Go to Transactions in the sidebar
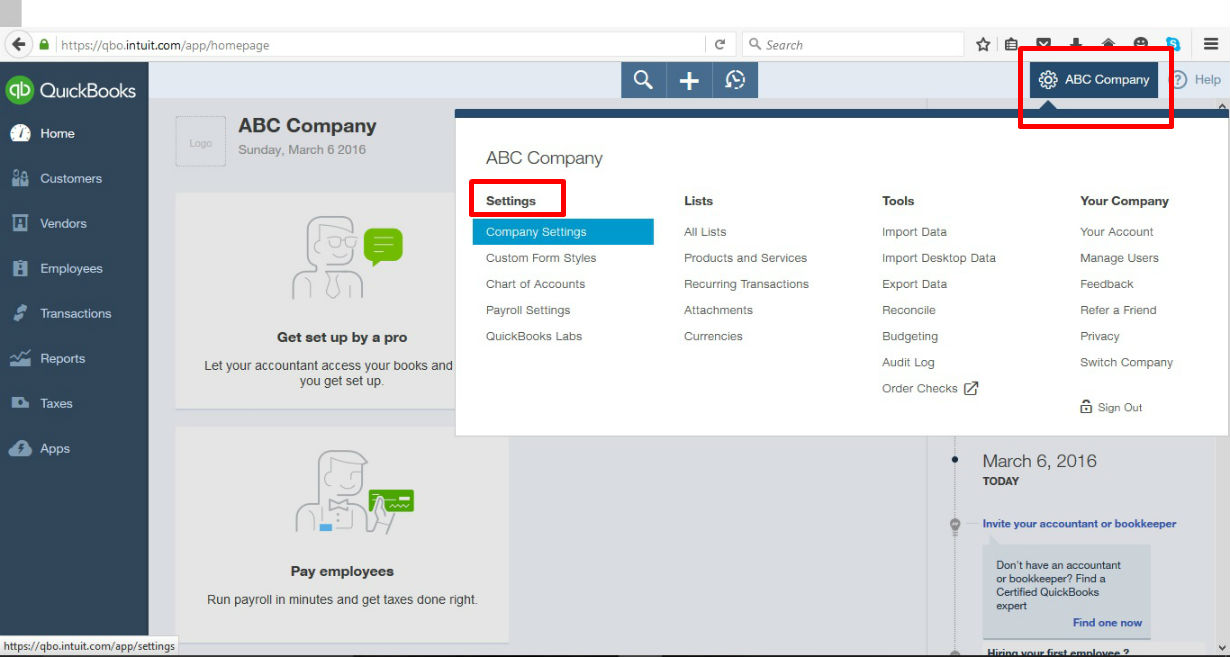The height and width of the screenshot is (657, 1230). (x=74, y=314)
